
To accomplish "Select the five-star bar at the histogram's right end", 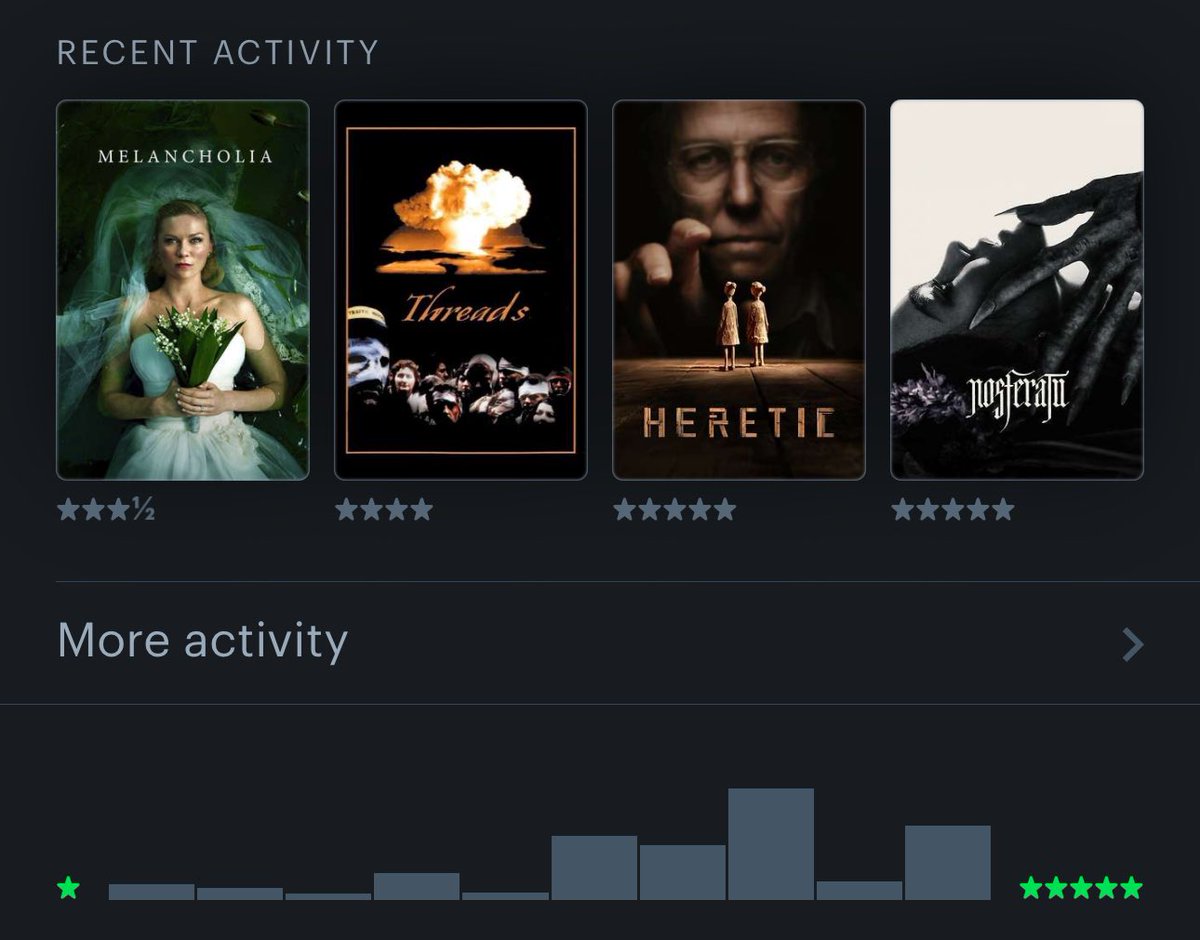I will (948, 863).
